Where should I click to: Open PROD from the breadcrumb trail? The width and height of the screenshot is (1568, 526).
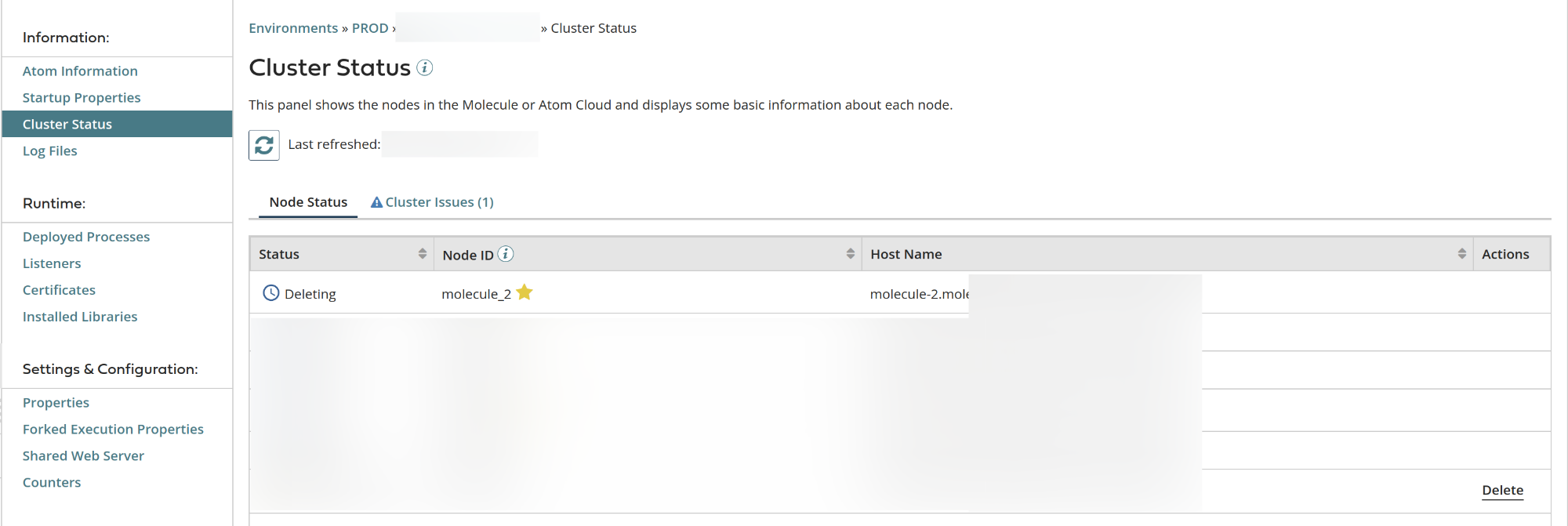click(x=368, y=27)
